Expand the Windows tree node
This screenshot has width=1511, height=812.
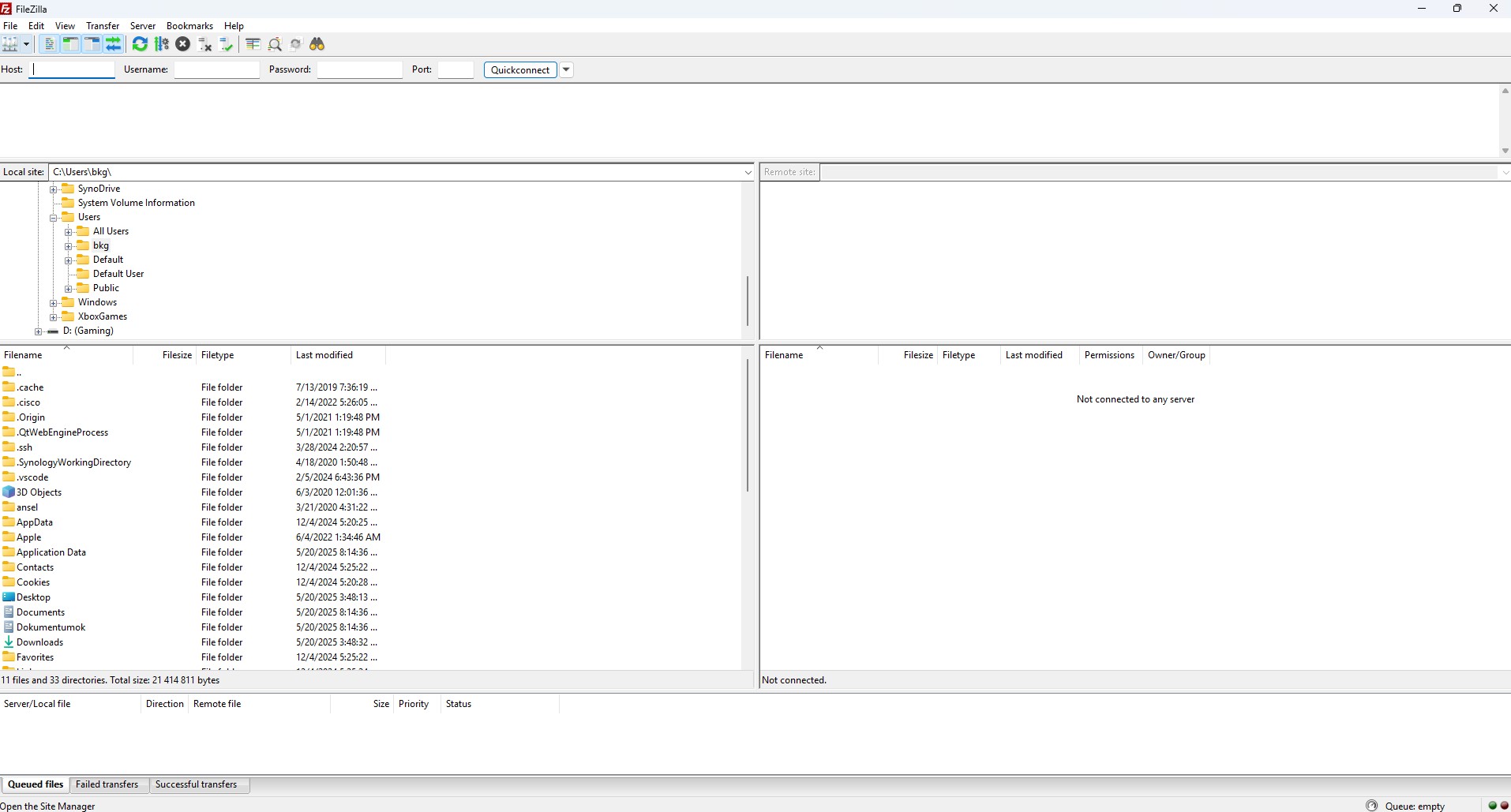coord(54,303)
